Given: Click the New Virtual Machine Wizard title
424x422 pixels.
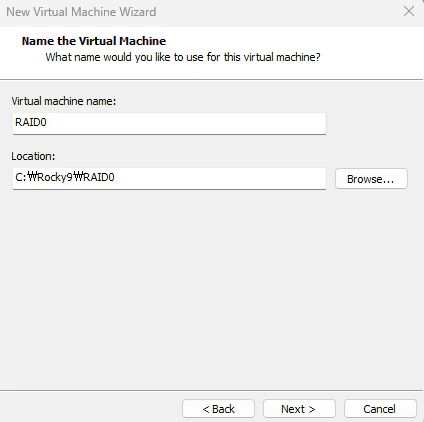Looking at the screenshot, I should pos(81,12).
